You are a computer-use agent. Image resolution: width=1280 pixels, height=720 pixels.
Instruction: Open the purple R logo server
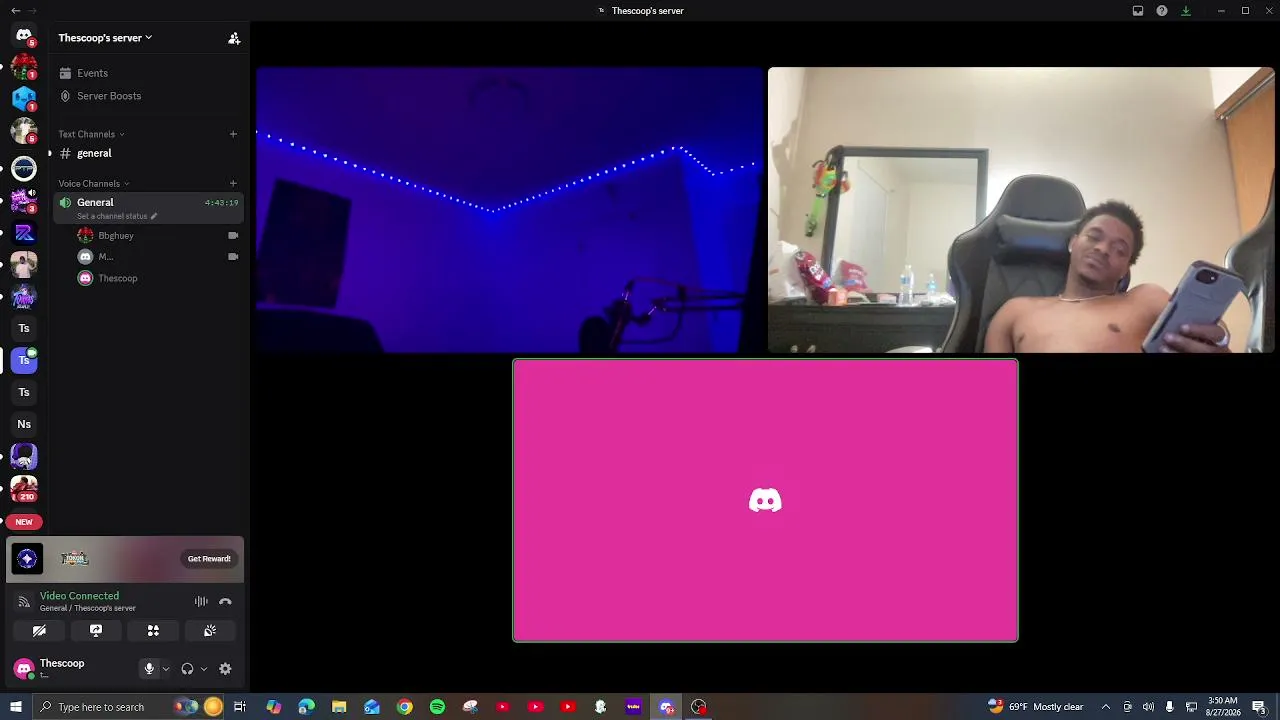(x=24, y=232)
